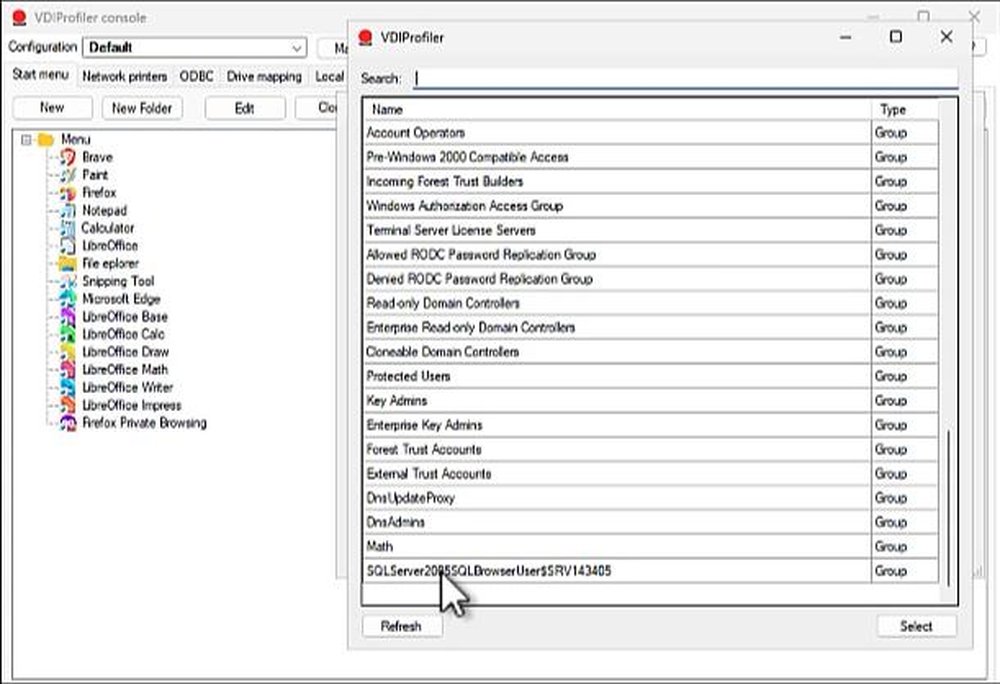
Task: Select the DnsAdmins row
Action: tap(651, 522)
